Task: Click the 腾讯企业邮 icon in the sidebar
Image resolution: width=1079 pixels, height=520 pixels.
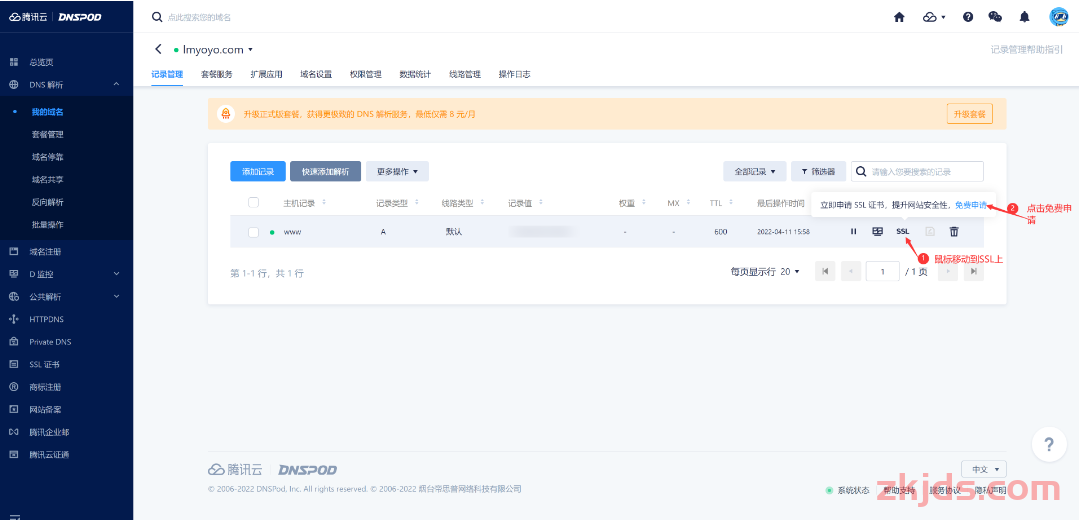Action: (14, 432)
